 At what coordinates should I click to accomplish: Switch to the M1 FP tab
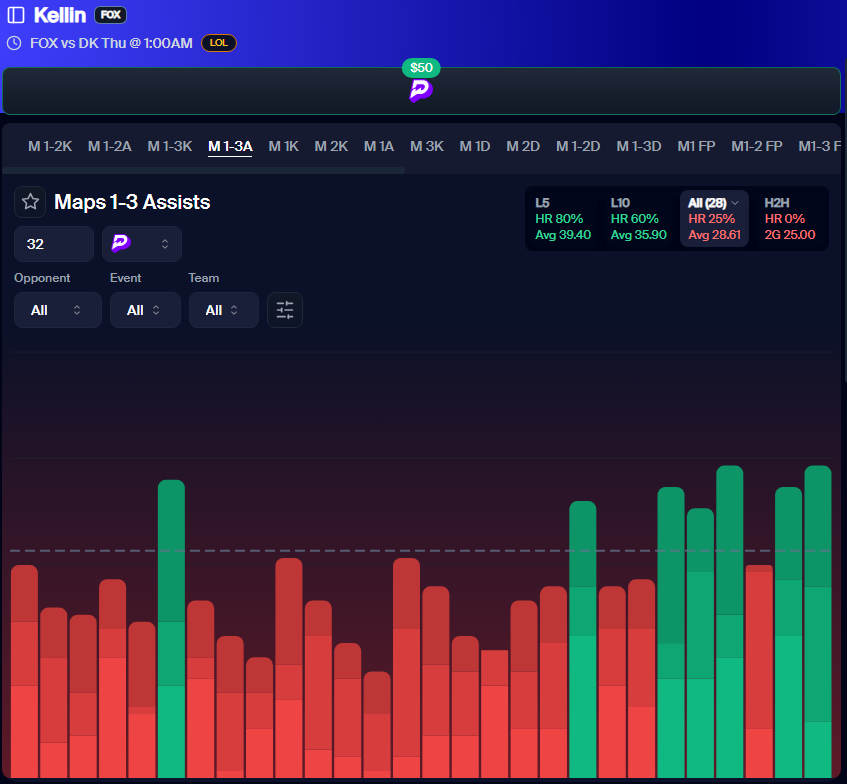click(x=696, y=146)
